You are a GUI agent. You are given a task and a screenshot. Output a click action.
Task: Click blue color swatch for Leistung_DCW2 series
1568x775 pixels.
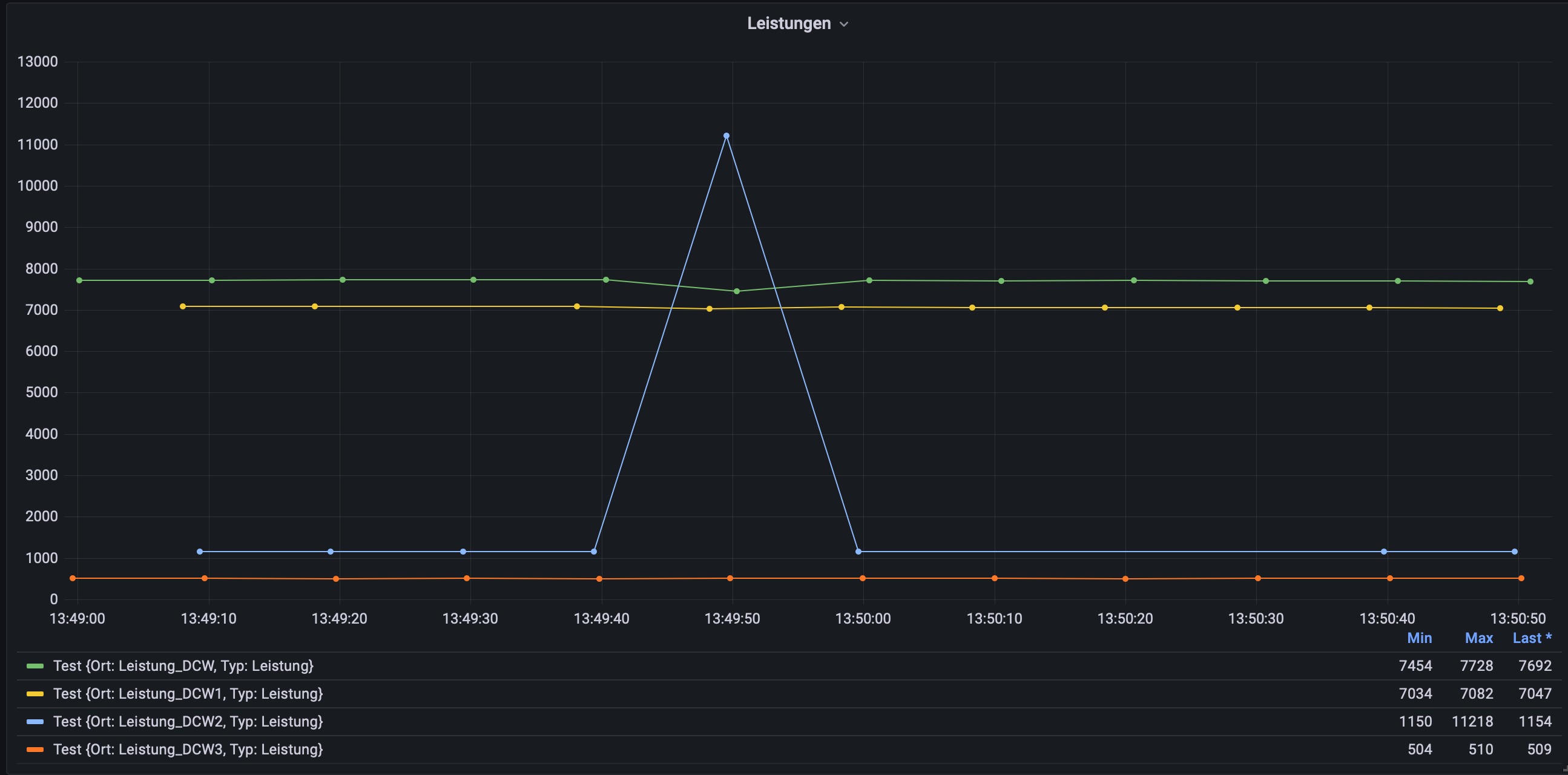pyautogui.click(x=35, y=722)
